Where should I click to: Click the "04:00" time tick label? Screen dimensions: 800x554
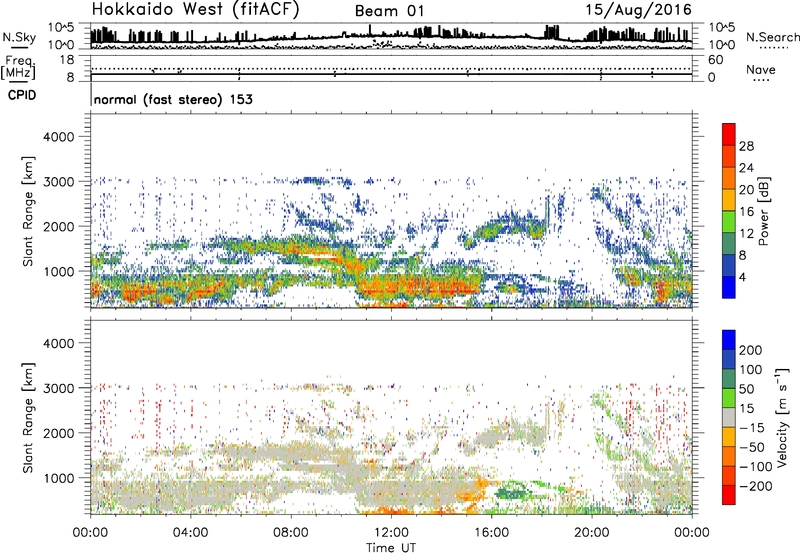tap(190, 533)
